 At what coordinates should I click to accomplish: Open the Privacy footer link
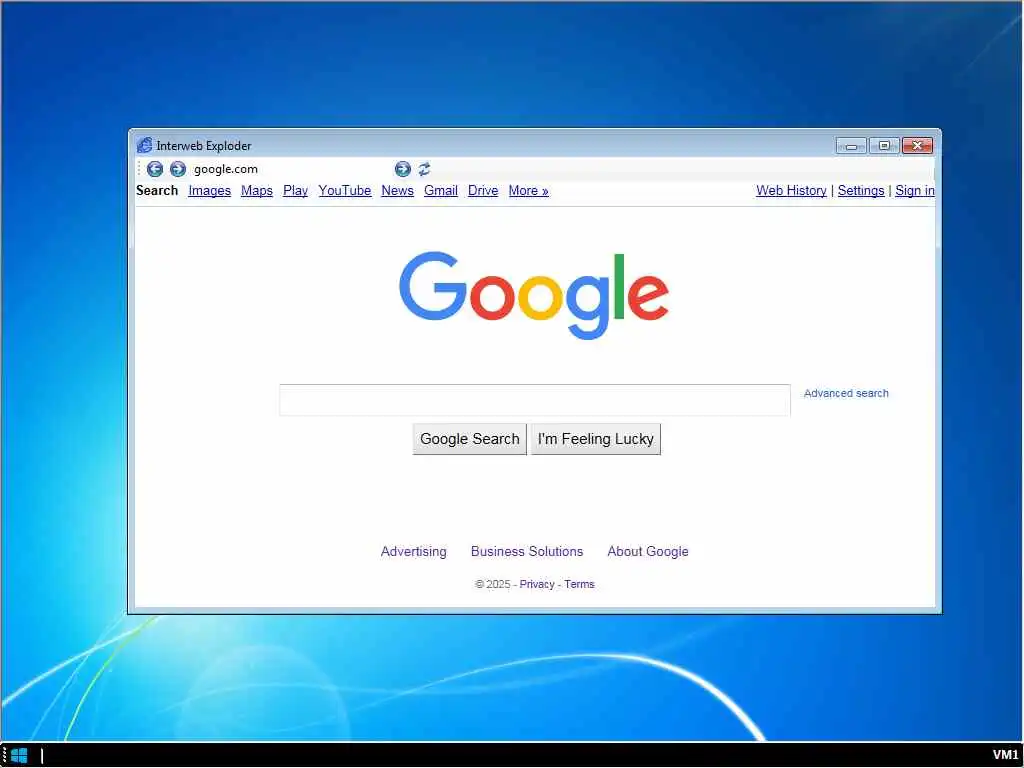537,584
